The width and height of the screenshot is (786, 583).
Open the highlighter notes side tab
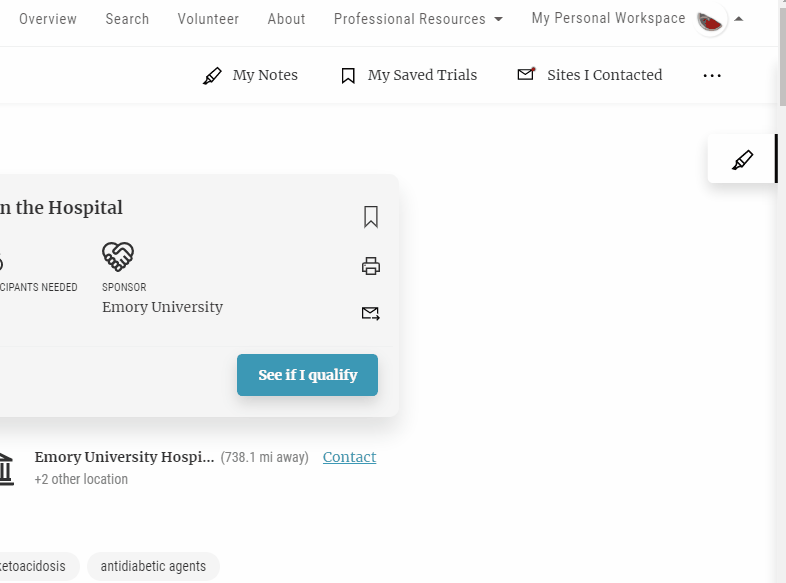tap(742, 160)
